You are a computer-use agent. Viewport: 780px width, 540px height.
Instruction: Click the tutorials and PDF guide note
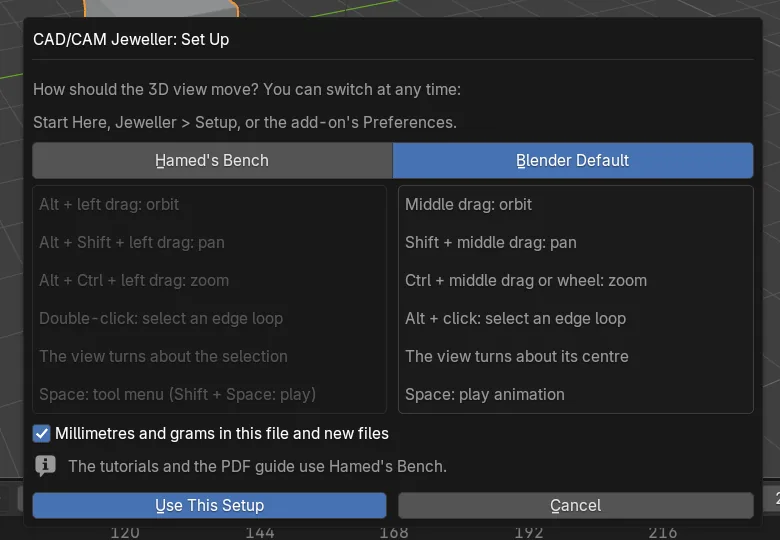coord(257,466)
